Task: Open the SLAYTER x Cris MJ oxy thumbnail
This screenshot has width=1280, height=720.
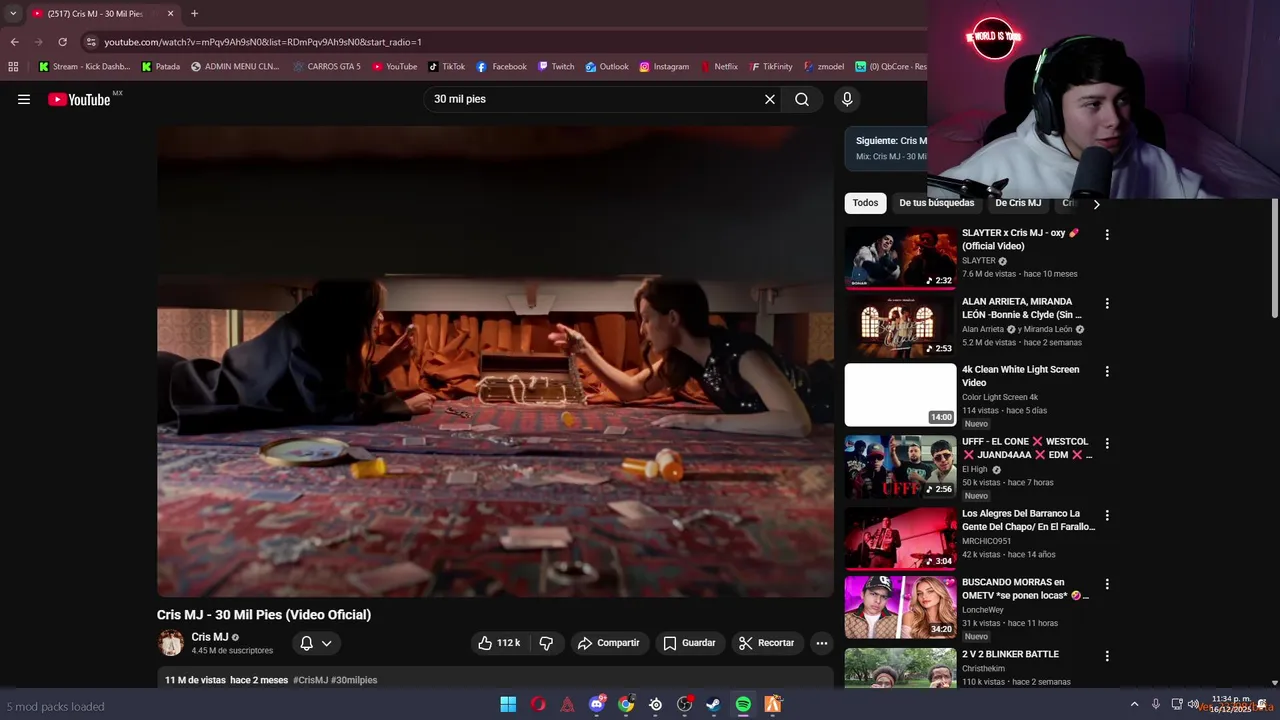Action: (900, 257)
